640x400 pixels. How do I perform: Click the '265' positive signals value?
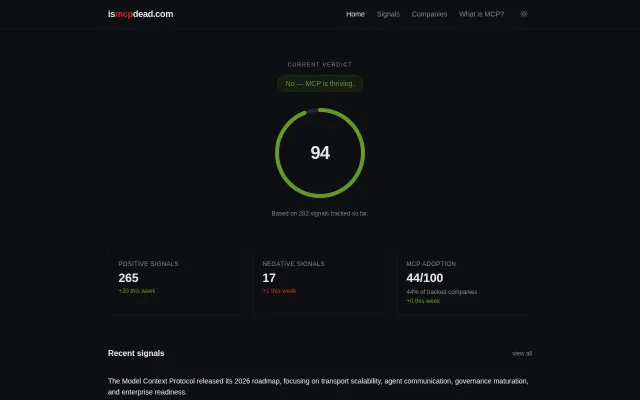[x=128, y=278]
